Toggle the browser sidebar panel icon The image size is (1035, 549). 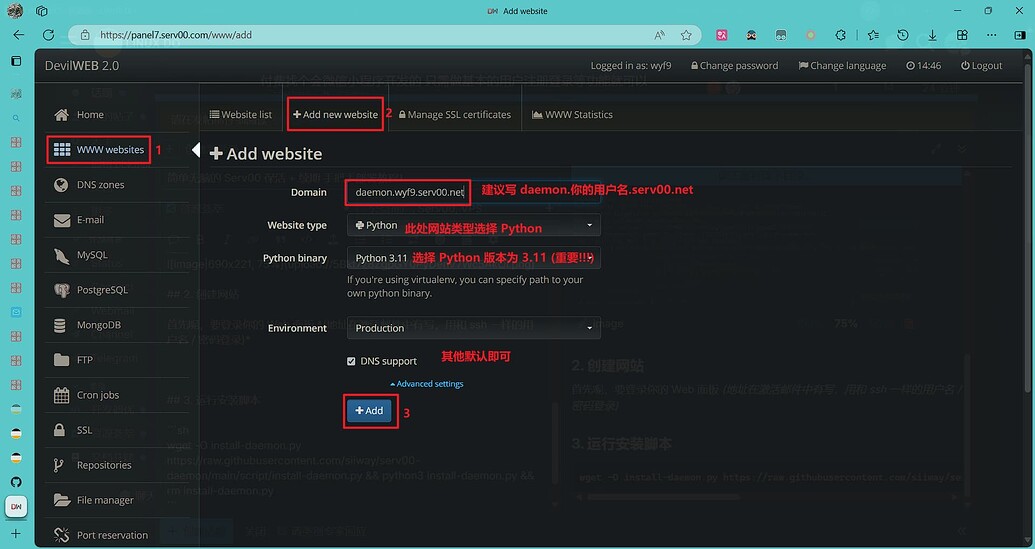pos(1020,36)
